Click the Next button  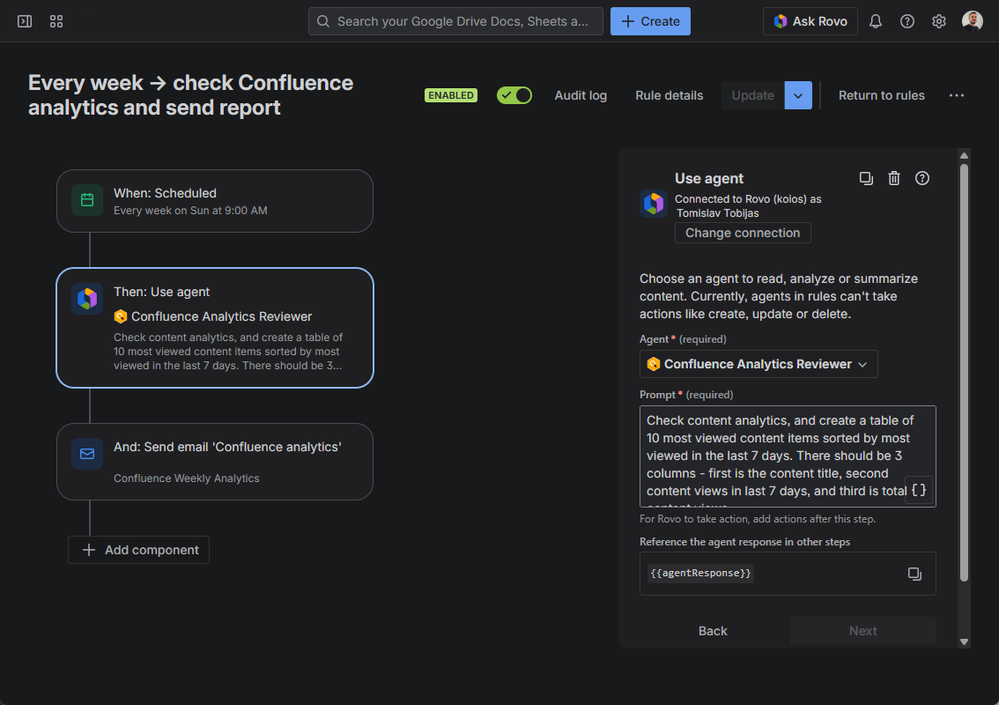(863, 630)
